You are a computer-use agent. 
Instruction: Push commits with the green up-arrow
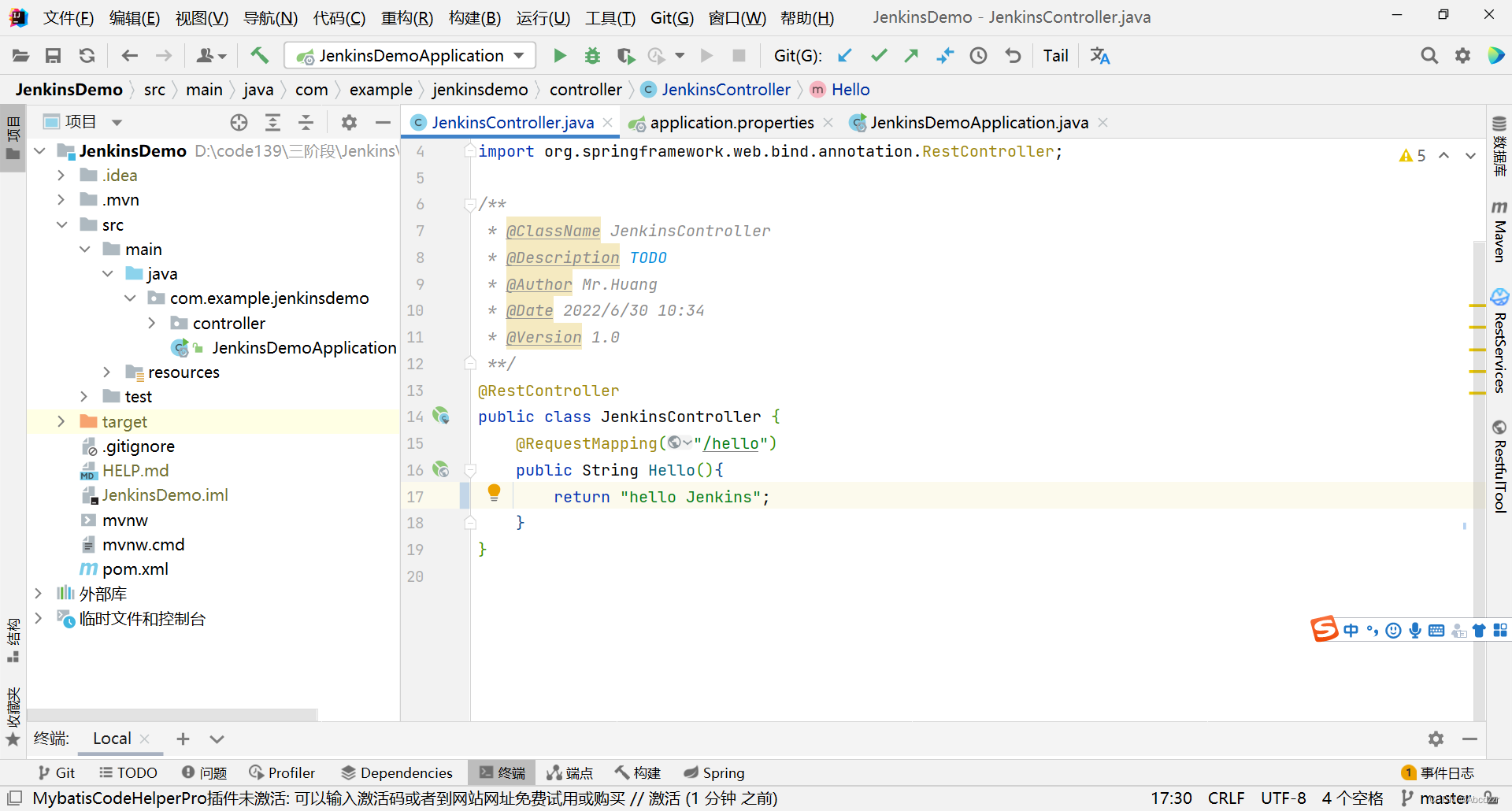(x=912, y=56)
